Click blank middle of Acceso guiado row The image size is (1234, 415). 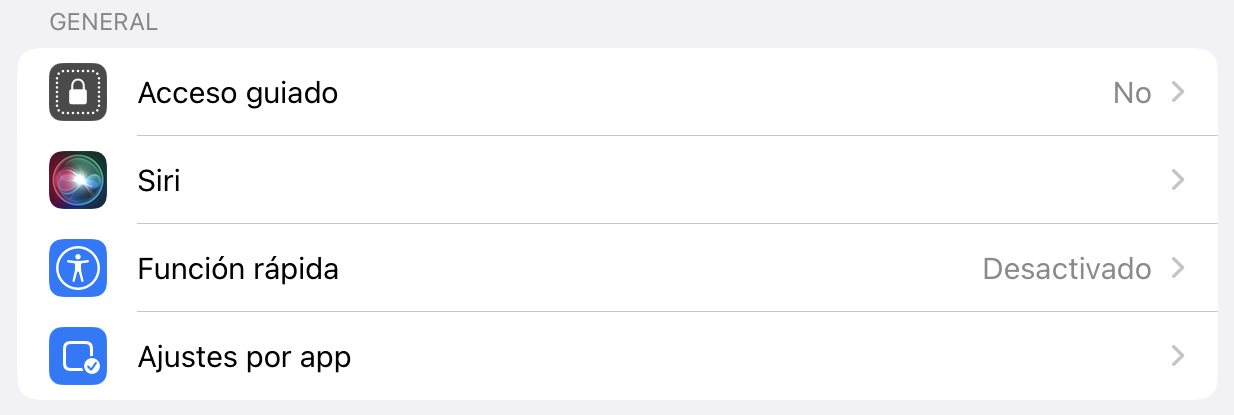click(720, 93)
